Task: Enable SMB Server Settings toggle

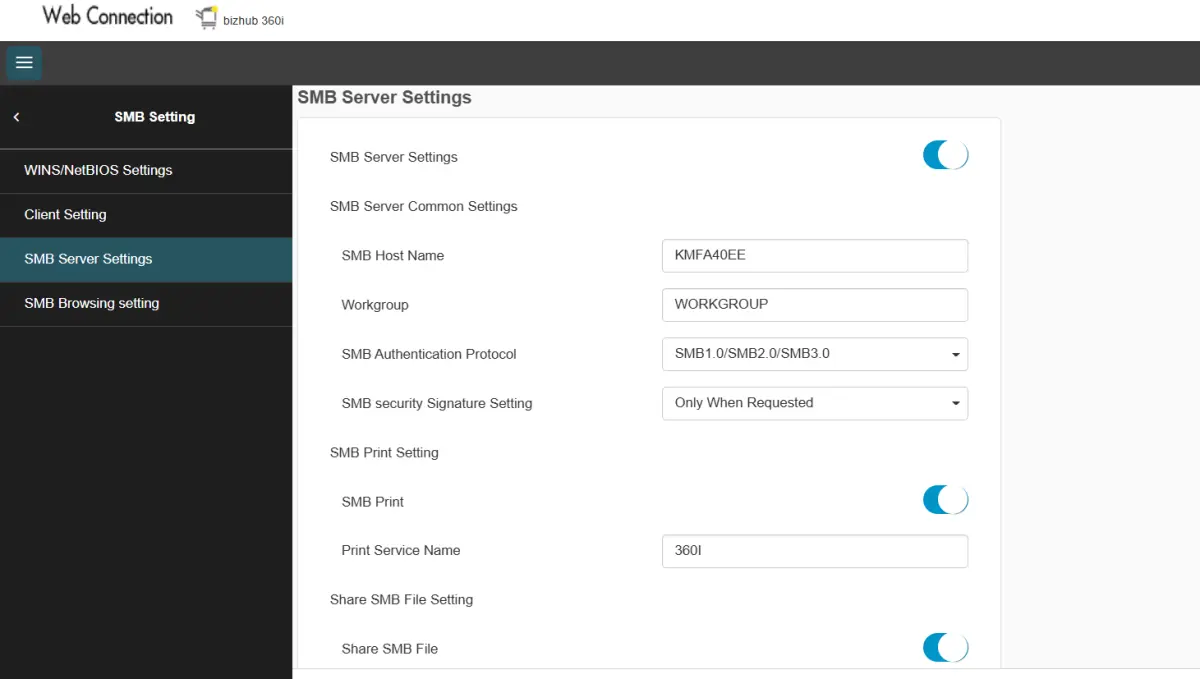Action: tap(944, 155)
